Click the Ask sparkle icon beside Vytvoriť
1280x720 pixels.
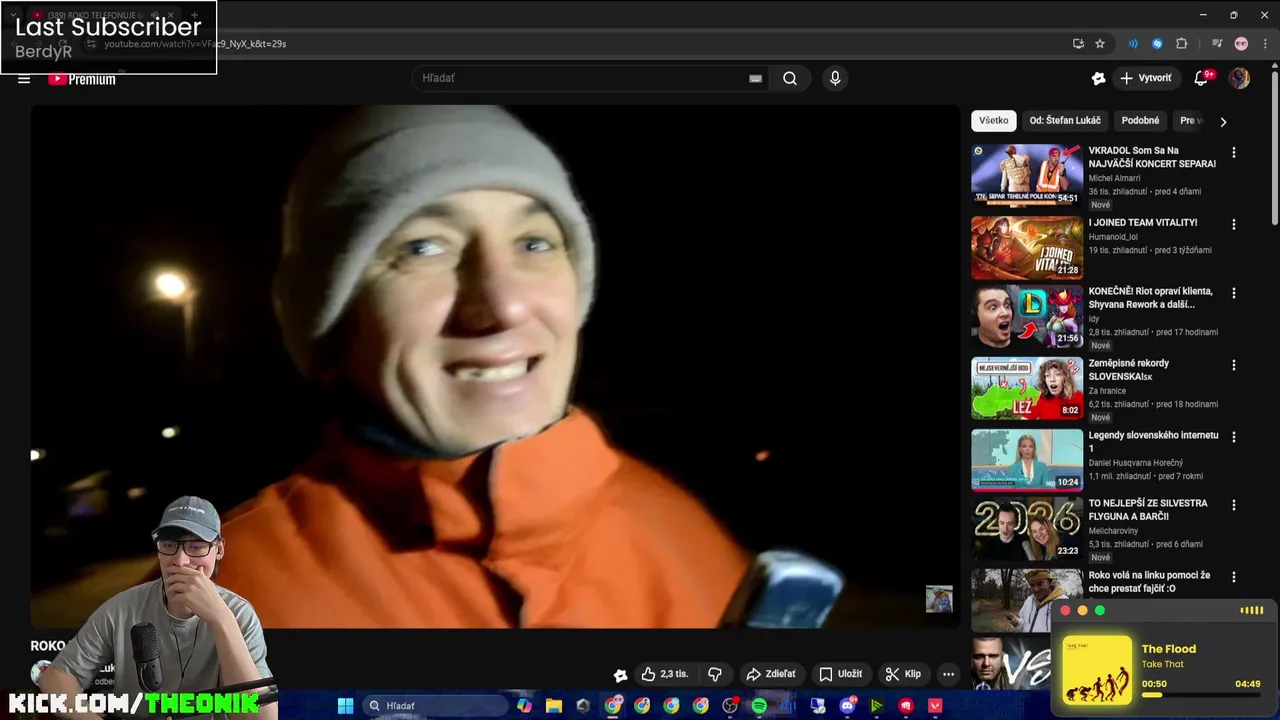click(x=1098, y=78)
